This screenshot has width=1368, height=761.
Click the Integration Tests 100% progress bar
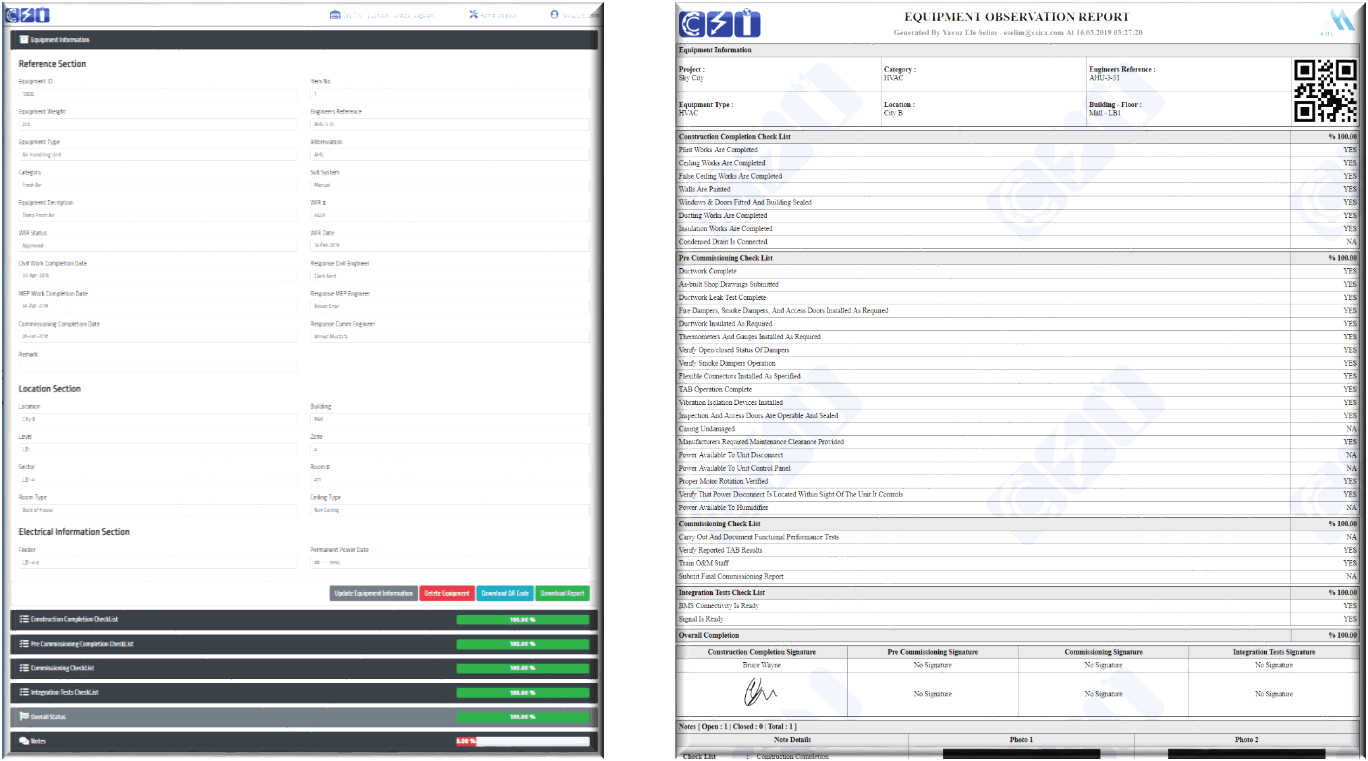click(523, 692)
